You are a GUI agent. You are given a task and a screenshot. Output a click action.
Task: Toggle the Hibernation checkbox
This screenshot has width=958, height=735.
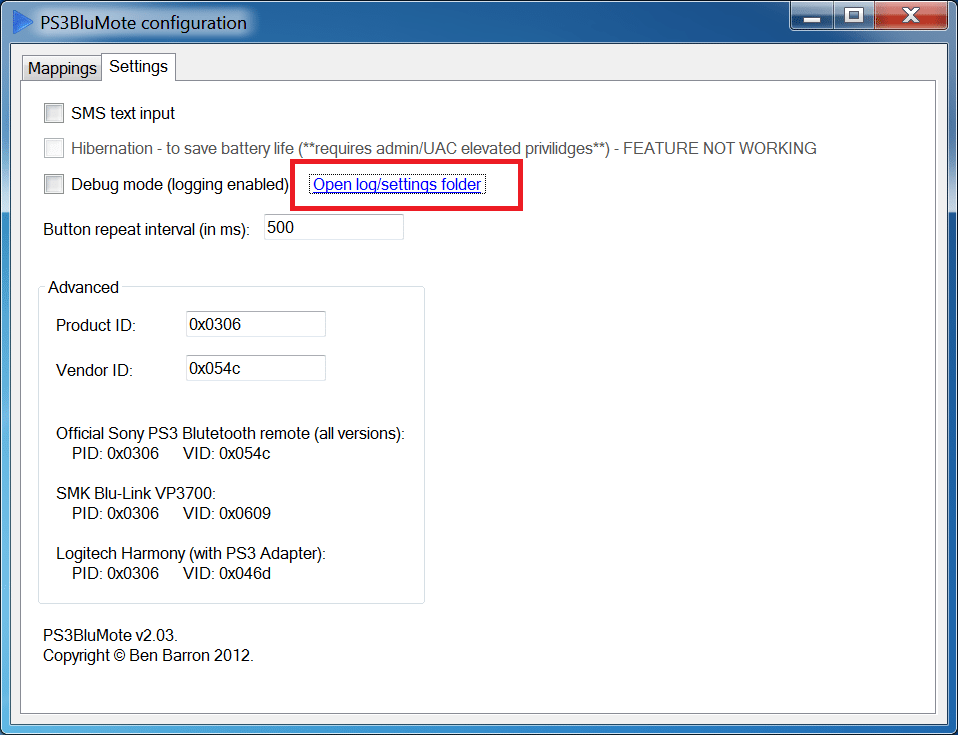(54, 148)
